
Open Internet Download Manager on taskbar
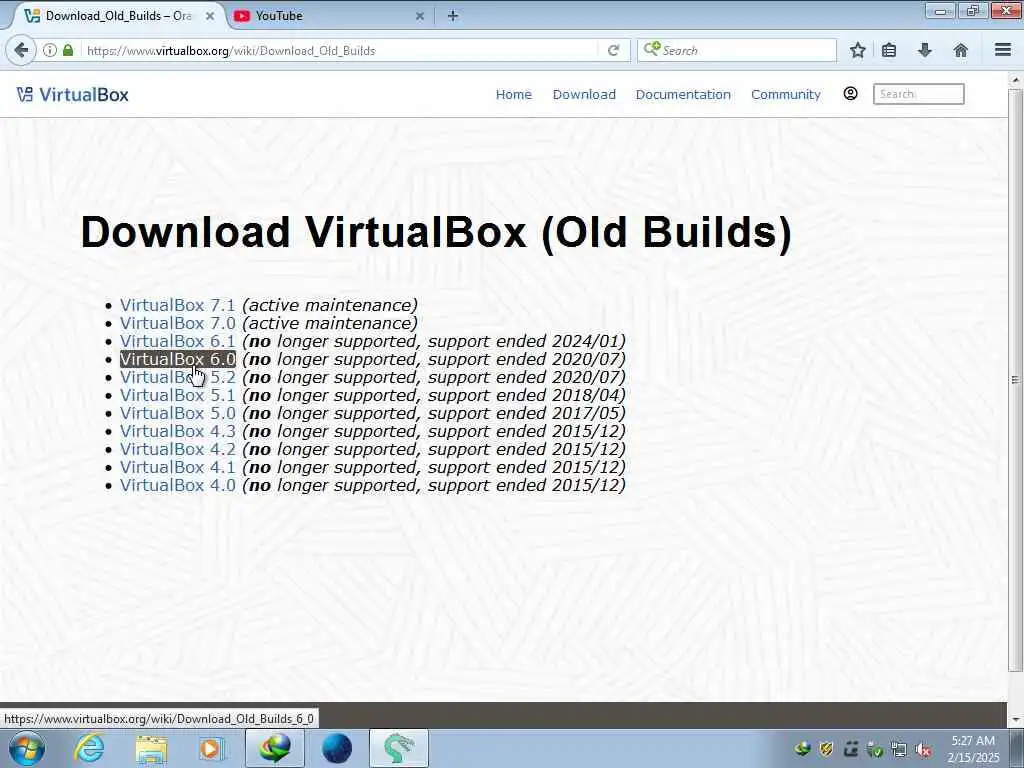(x=274, y=748)
